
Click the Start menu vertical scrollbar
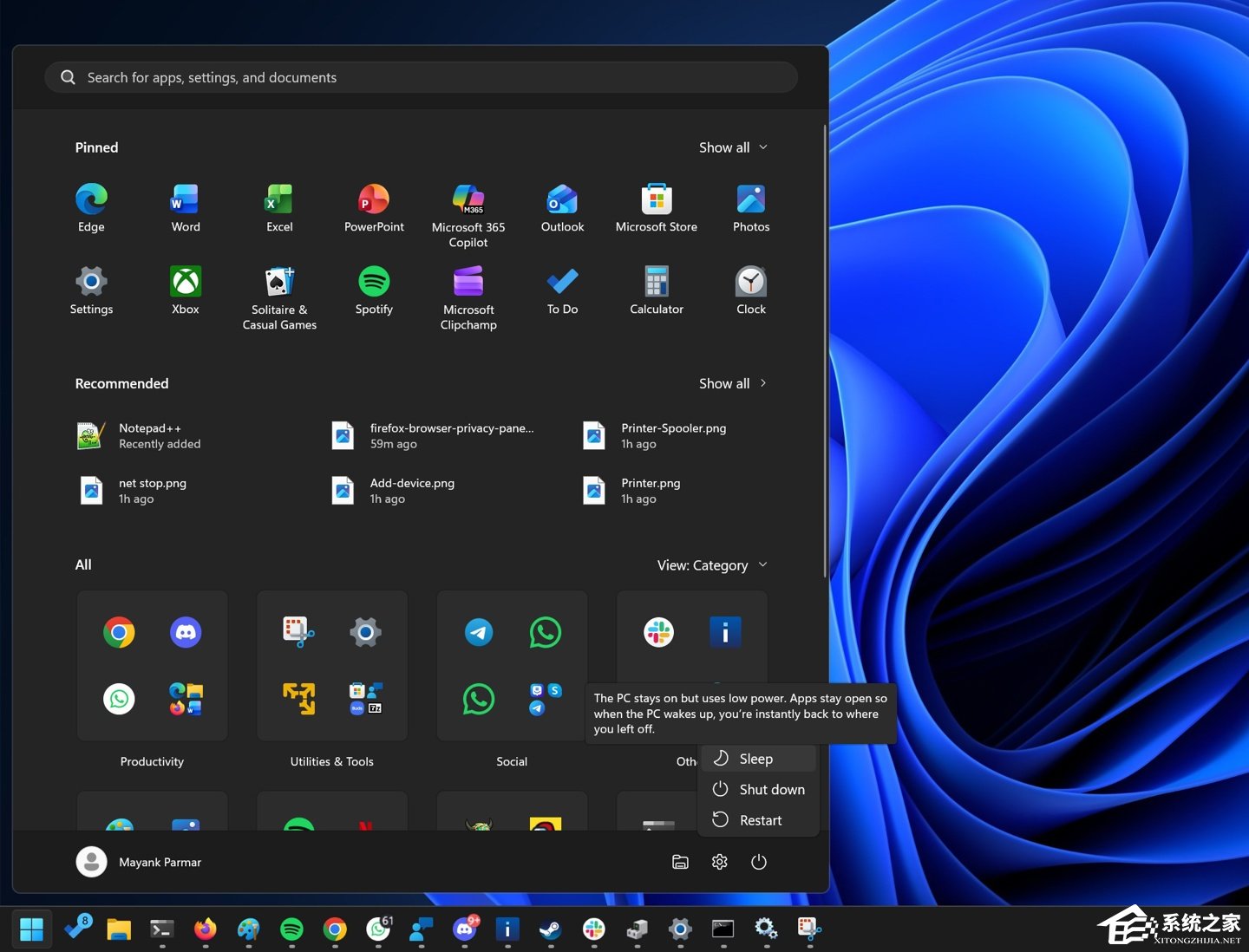[825, 351]
